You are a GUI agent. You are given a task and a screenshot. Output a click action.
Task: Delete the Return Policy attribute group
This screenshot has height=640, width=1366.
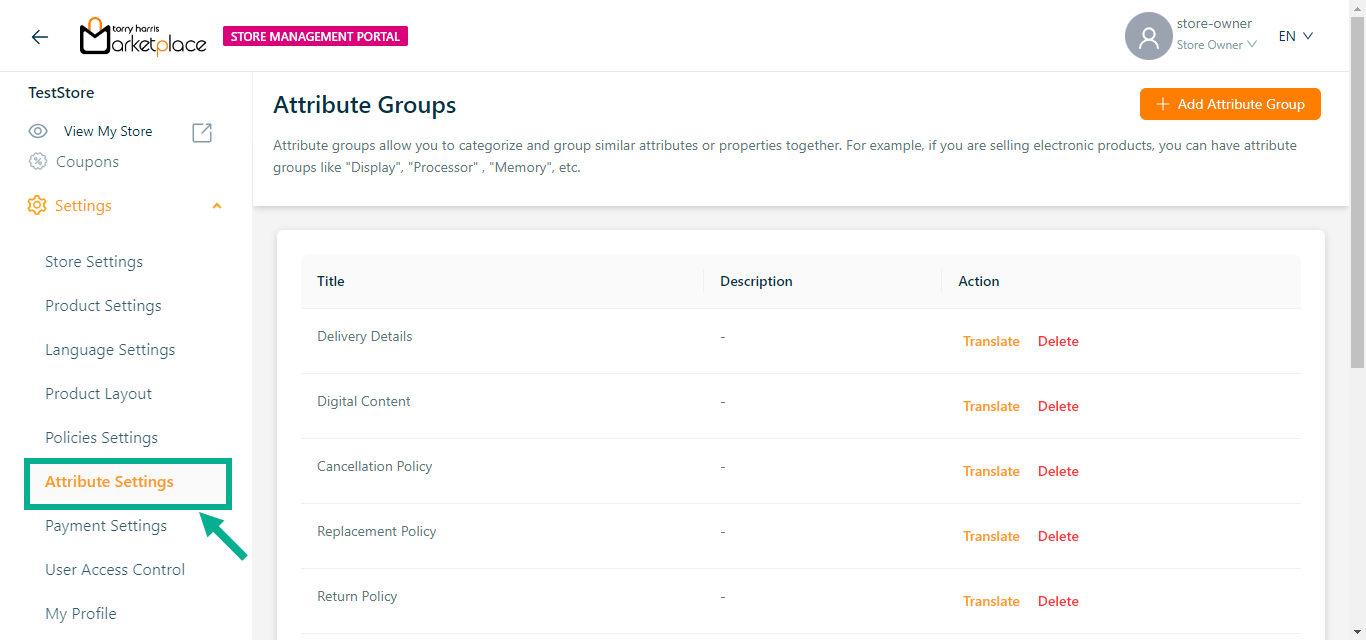pos(1058,601)
